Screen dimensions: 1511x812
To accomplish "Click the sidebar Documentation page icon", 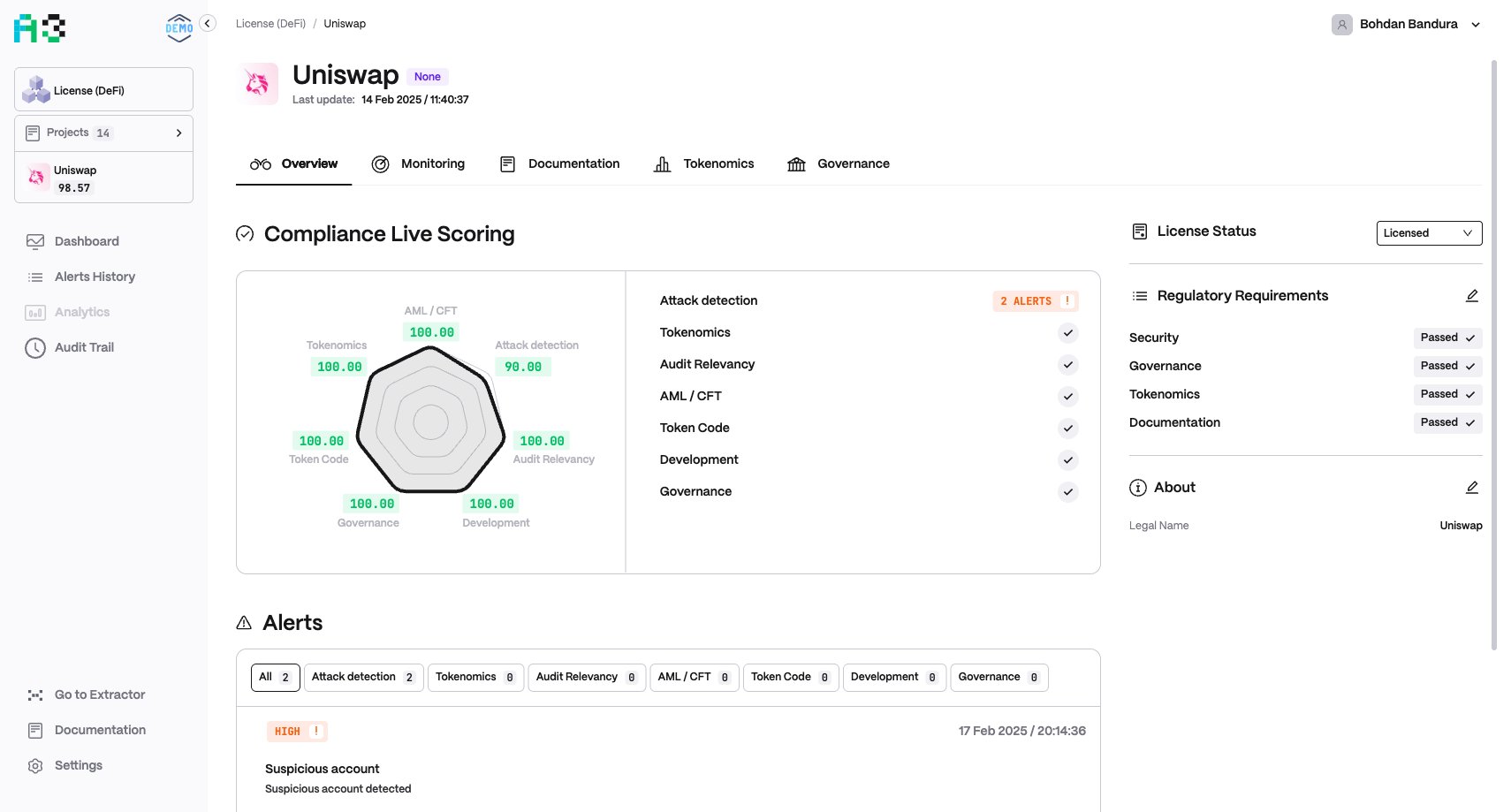I will click(35, 730).
